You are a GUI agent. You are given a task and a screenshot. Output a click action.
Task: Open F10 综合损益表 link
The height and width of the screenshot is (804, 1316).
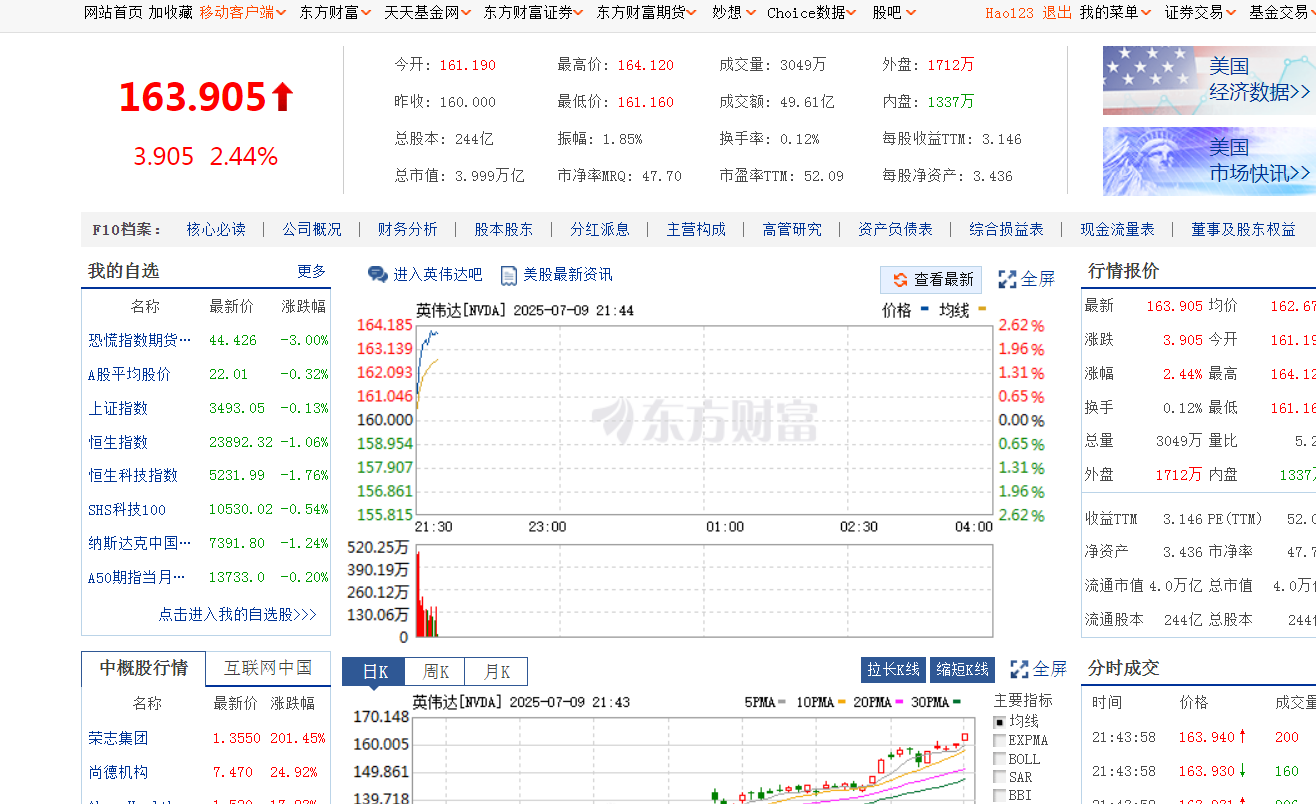[x=1006, y=229]
